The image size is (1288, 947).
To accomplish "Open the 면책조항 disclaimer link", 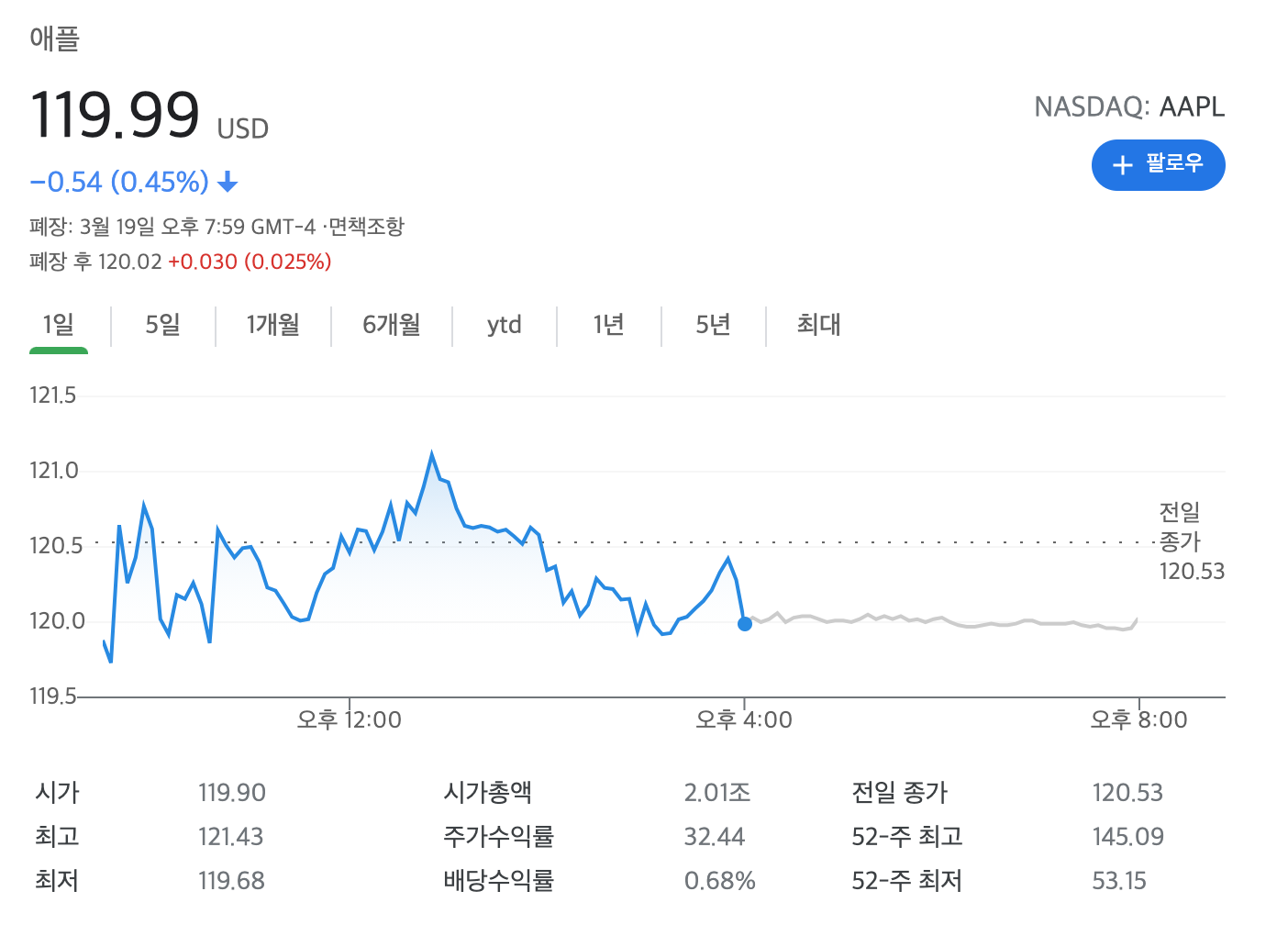I will click(366, 226).
